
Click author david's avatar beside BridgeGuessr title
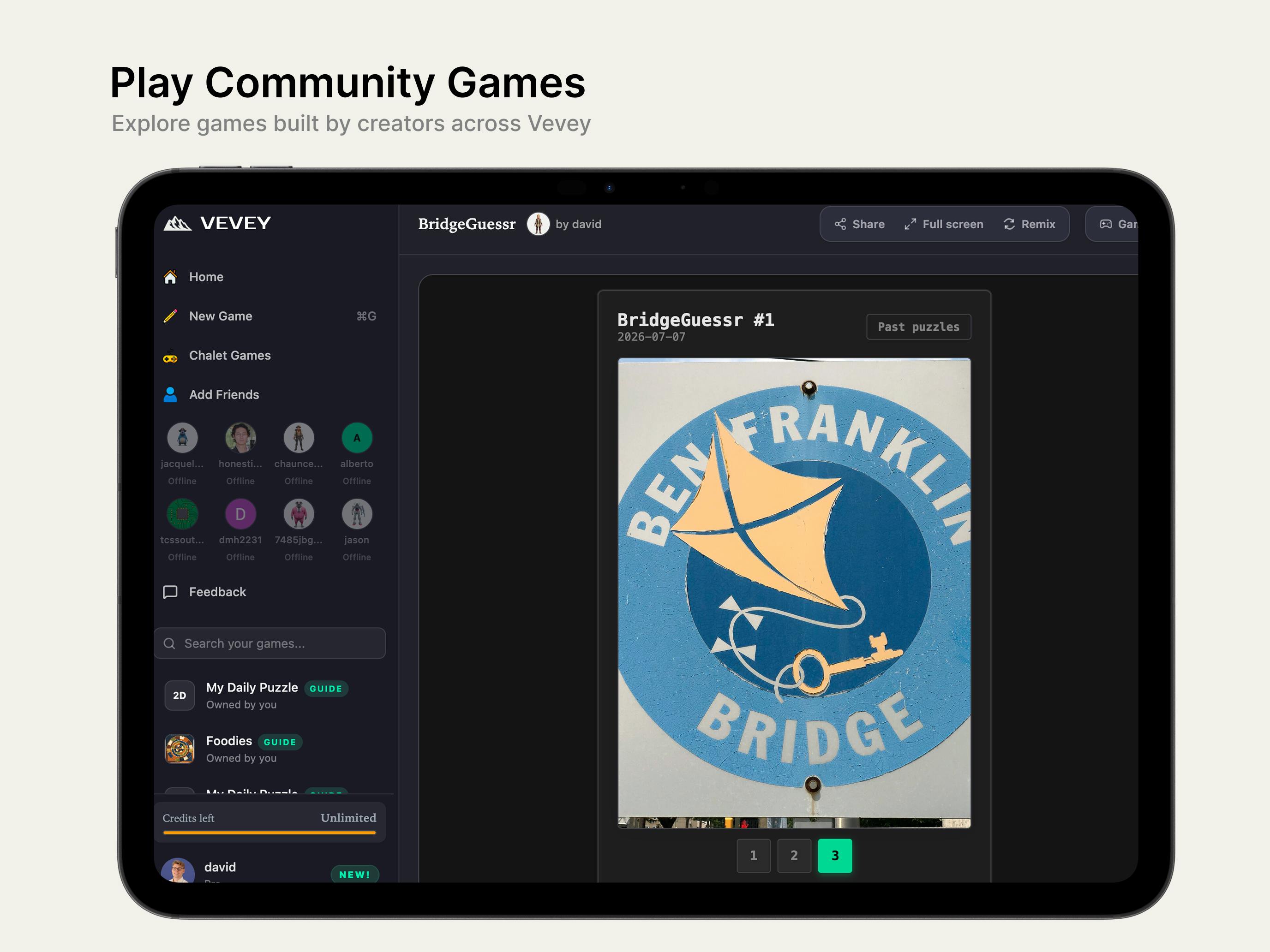(539, 224)
